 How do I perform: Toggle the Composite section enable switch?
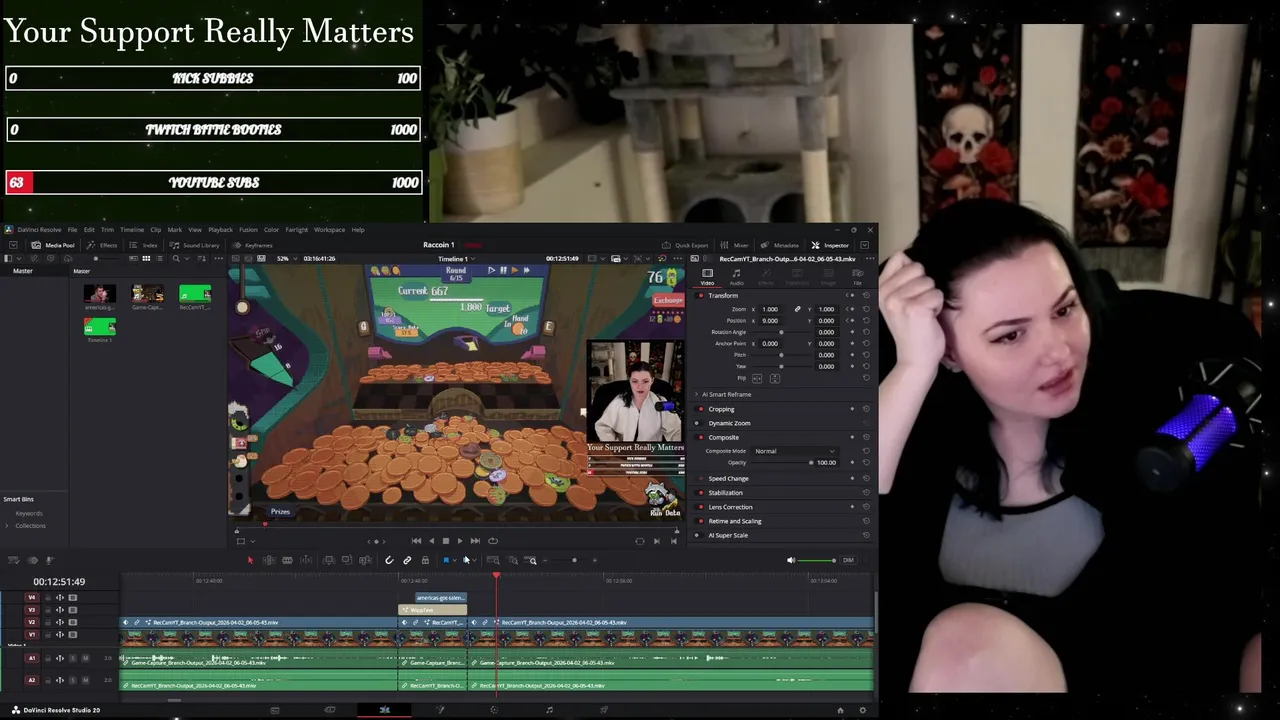coord(701,437)
